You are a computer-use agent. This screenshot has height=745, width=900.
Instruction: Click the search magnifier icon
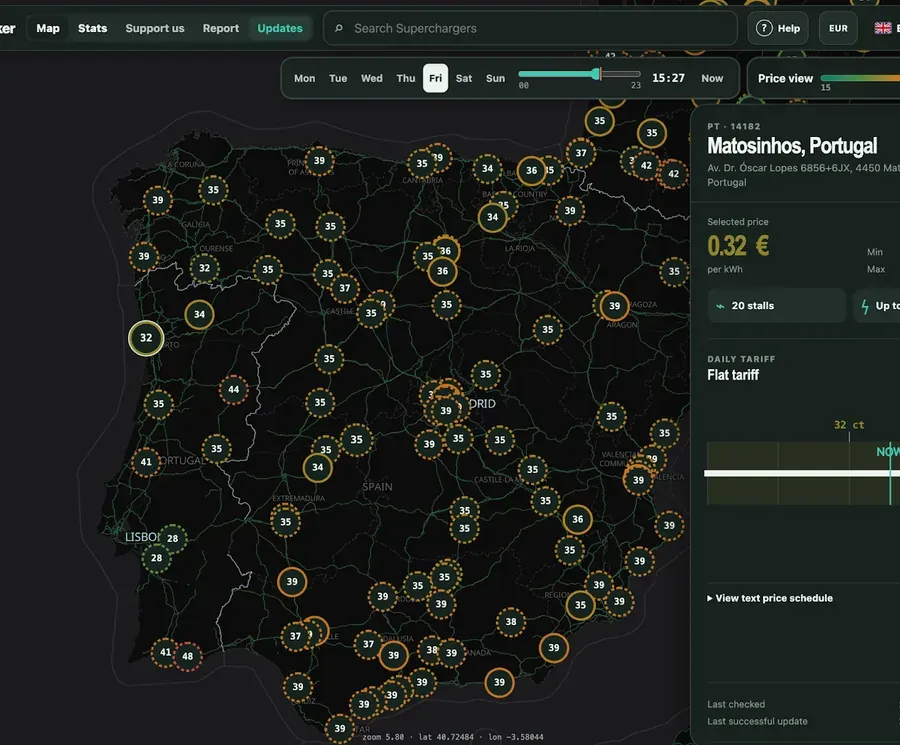pyautogui.click(x=339, y=28)
